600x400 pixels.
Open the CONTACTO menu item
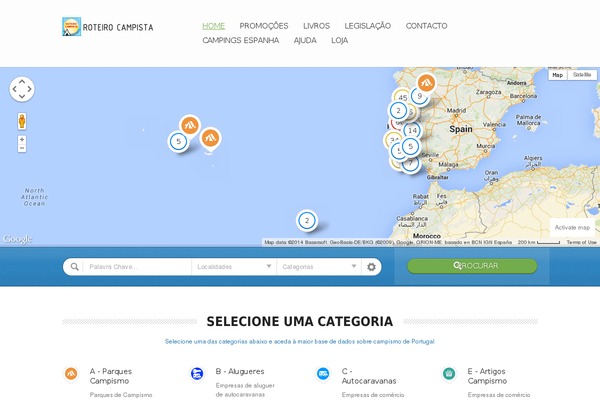coord(426,26)
